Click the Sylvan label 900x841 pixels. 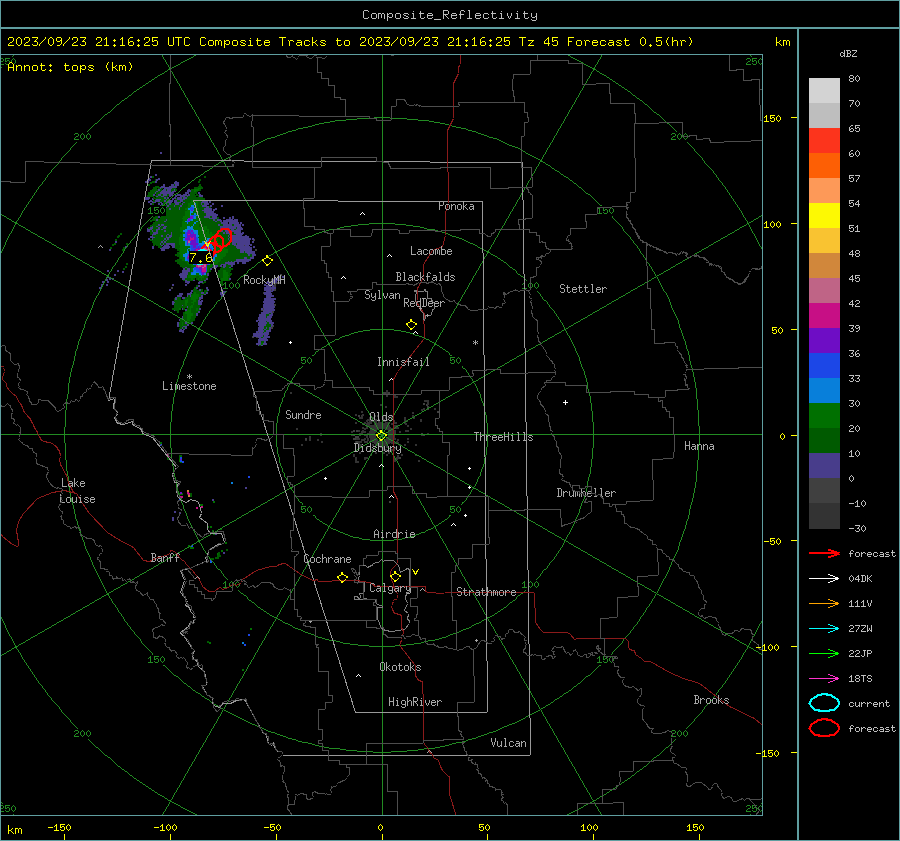(x=382, y=295)
